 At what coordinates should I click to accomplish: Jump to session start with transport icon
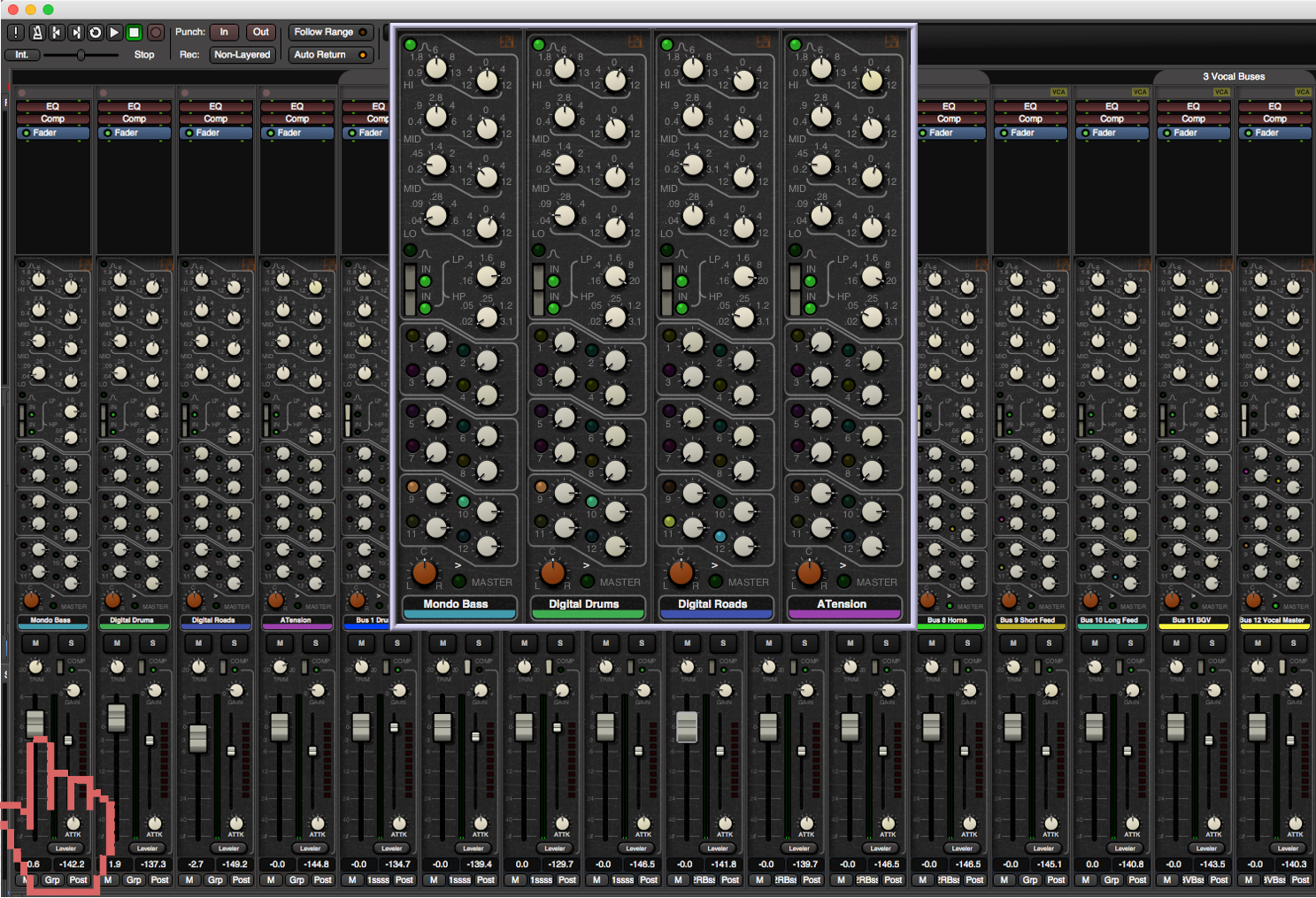(57, 32)
